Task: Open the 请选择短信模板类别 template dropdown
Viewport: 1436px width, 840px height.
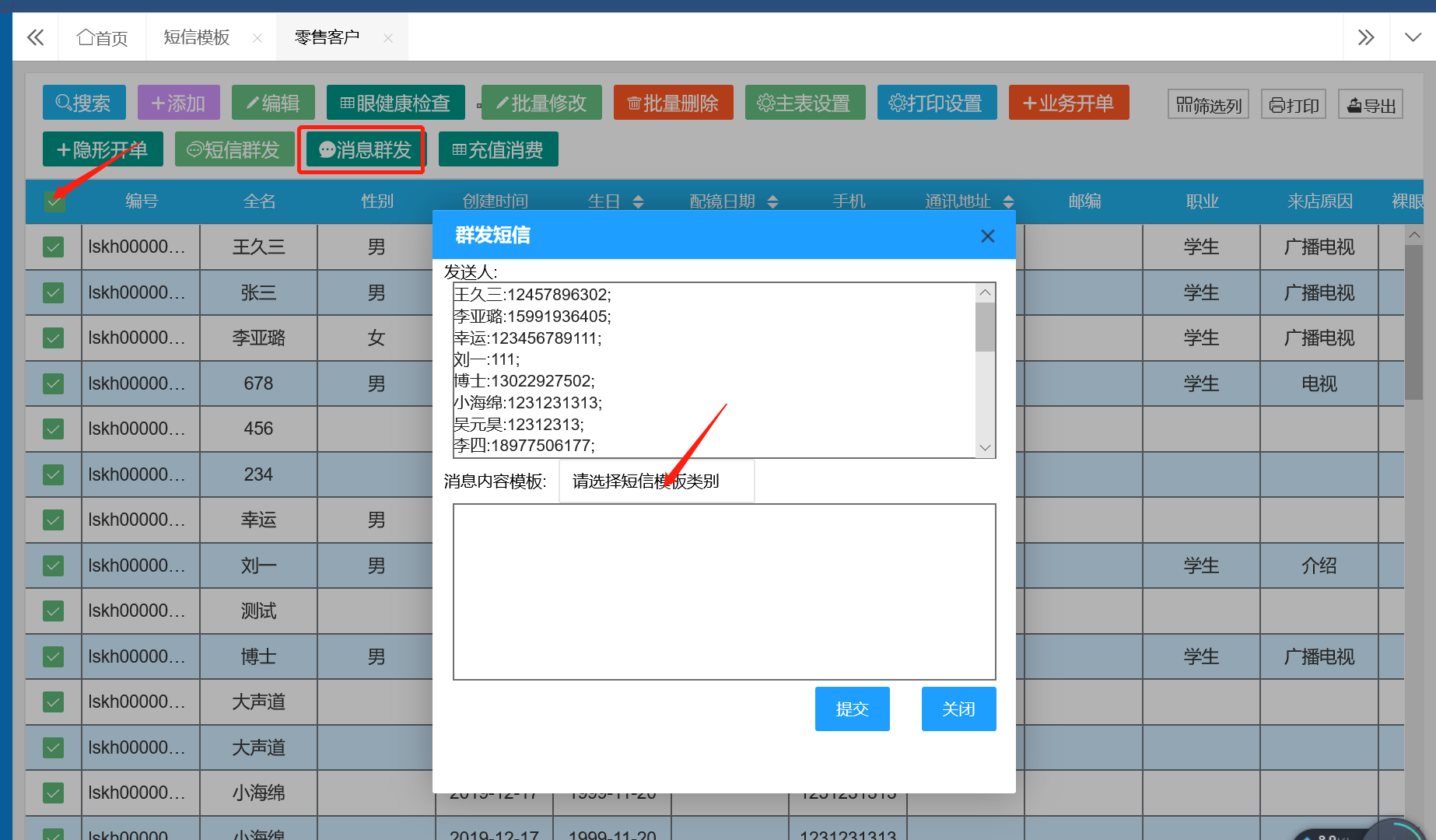Action: point(657,481)
